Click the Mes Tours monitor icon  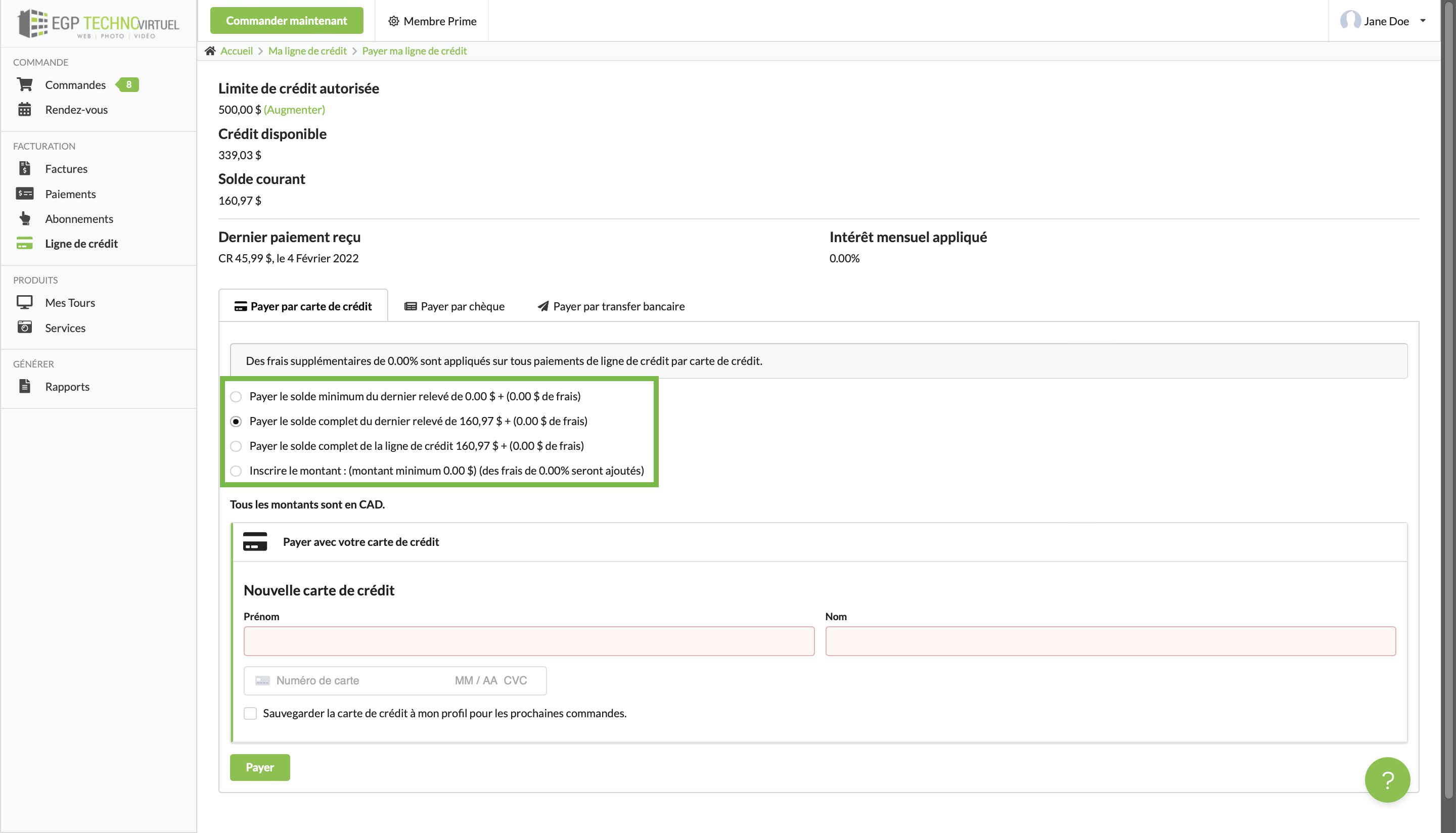[x=25, y=302]
